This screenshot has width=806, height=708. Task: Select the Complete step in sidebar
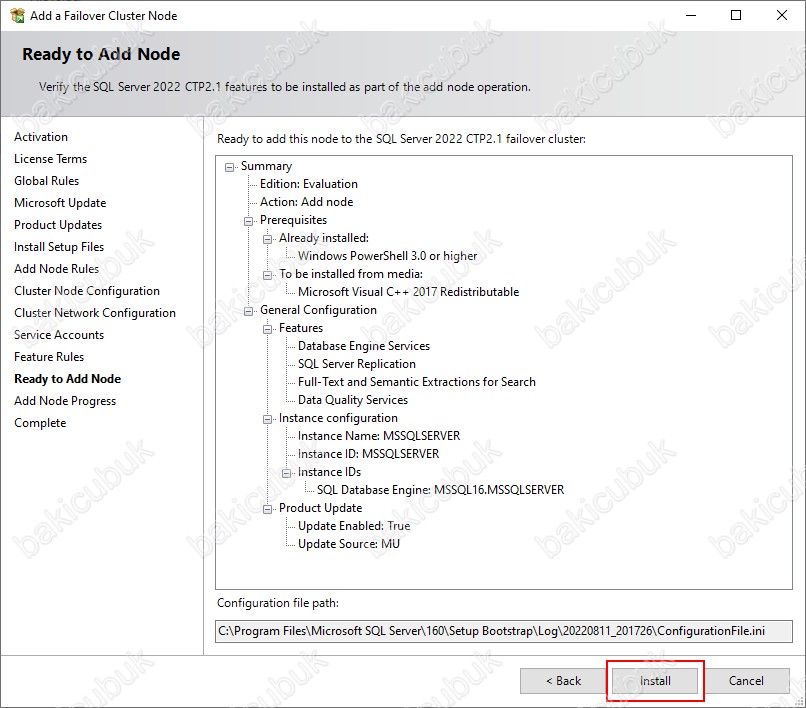40,423
